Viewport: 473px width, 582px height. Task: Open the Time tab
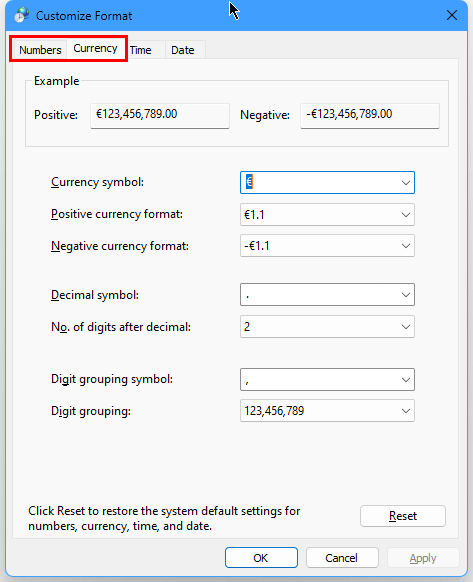pyautogui.click(x=141, y=50)
